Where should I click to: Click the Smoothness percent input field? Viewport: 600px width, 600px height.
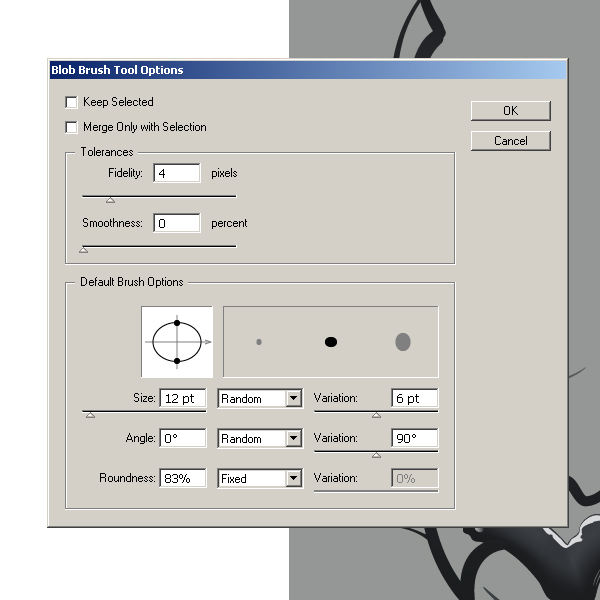(177, 223)
